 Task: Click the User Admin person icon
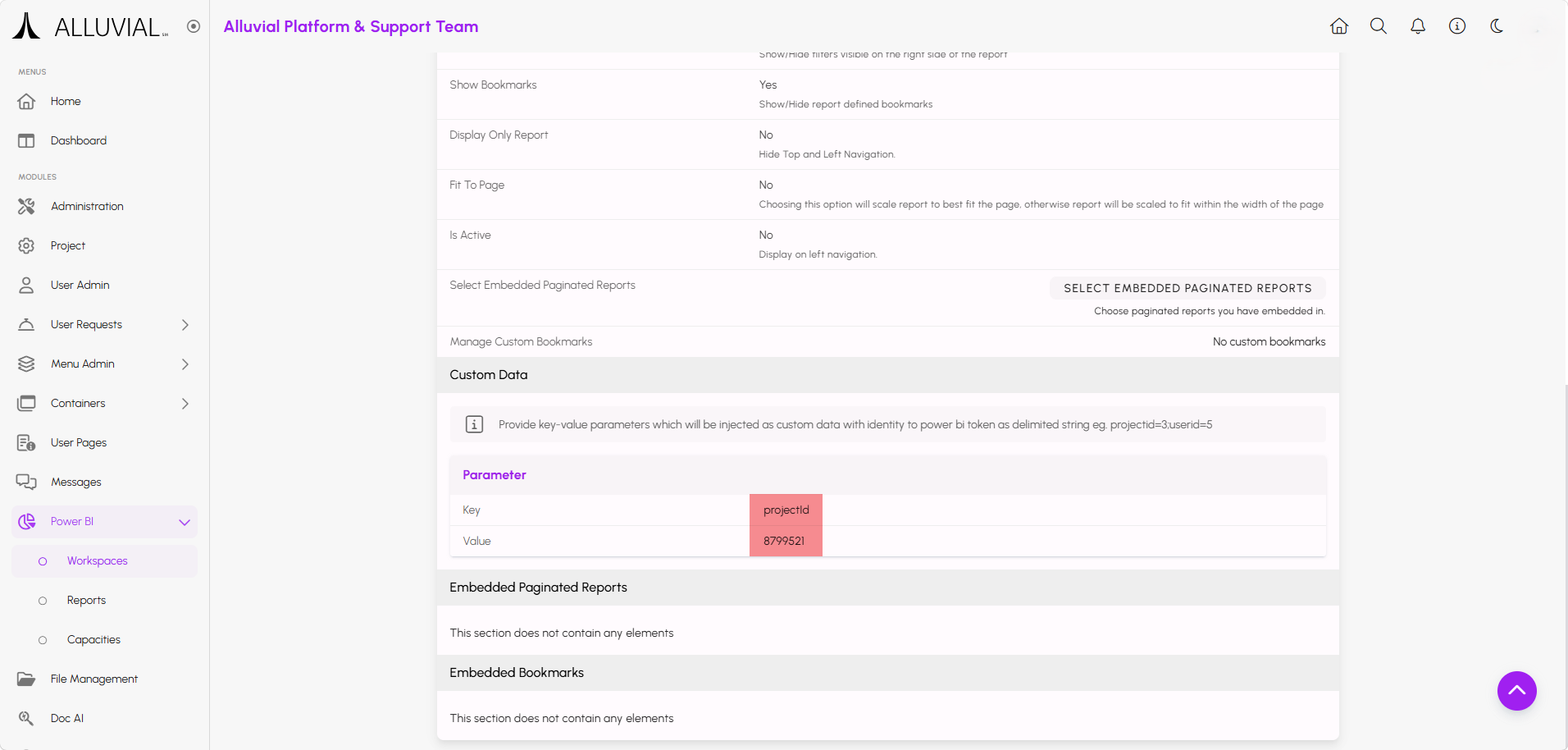pyautogui.click(x=26, y=285)
